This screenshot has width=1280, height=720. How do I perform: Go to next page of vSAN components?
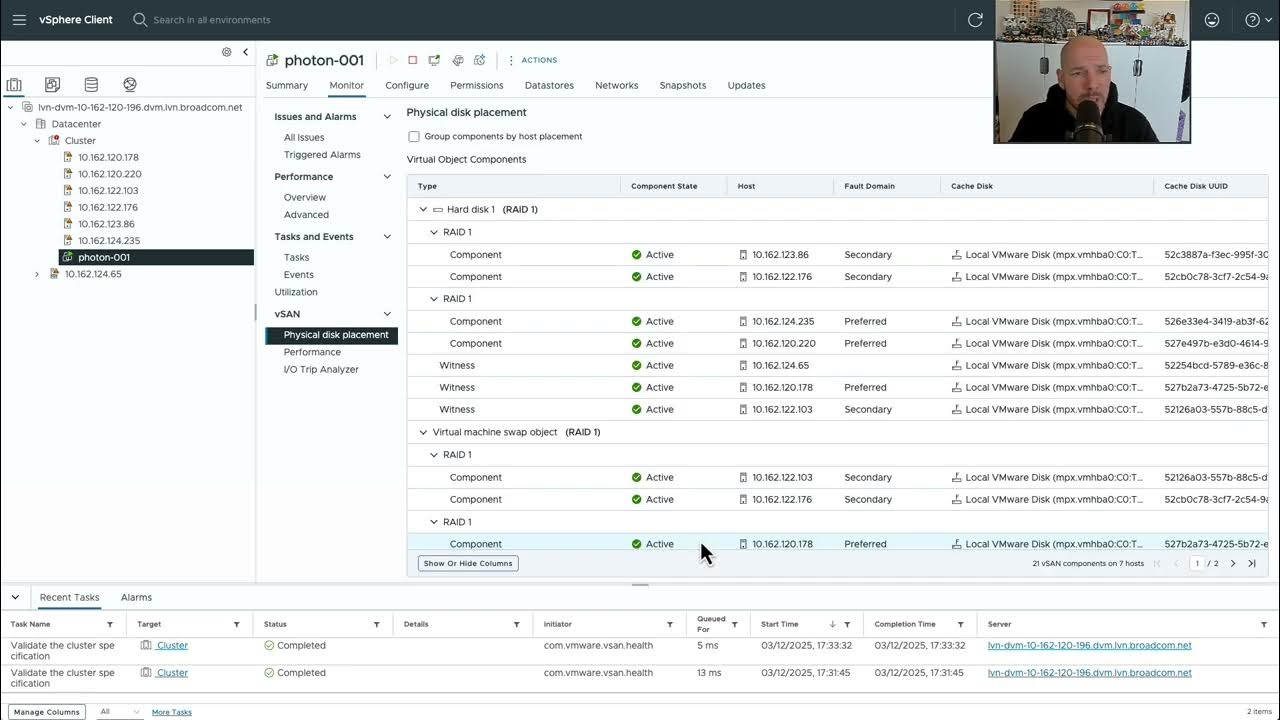(x=1232, y=564)
